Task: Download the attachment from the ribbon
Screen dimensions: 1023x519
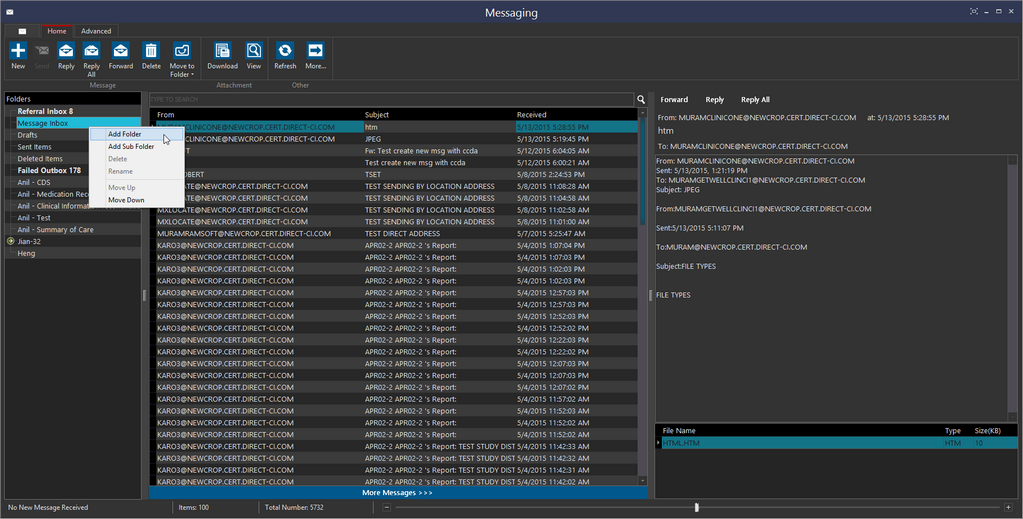Action: click(x=222, y=51)
